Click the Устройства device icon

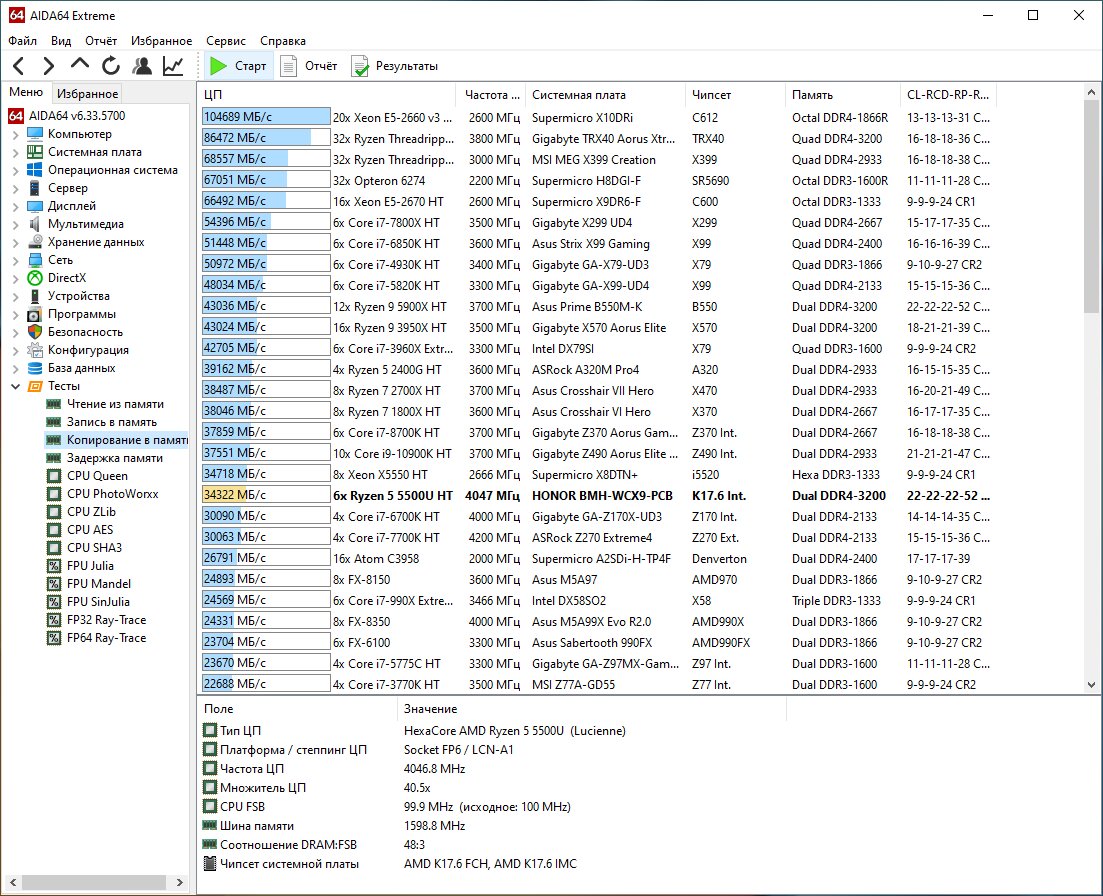pyautogui.click(x=35, y=296)
